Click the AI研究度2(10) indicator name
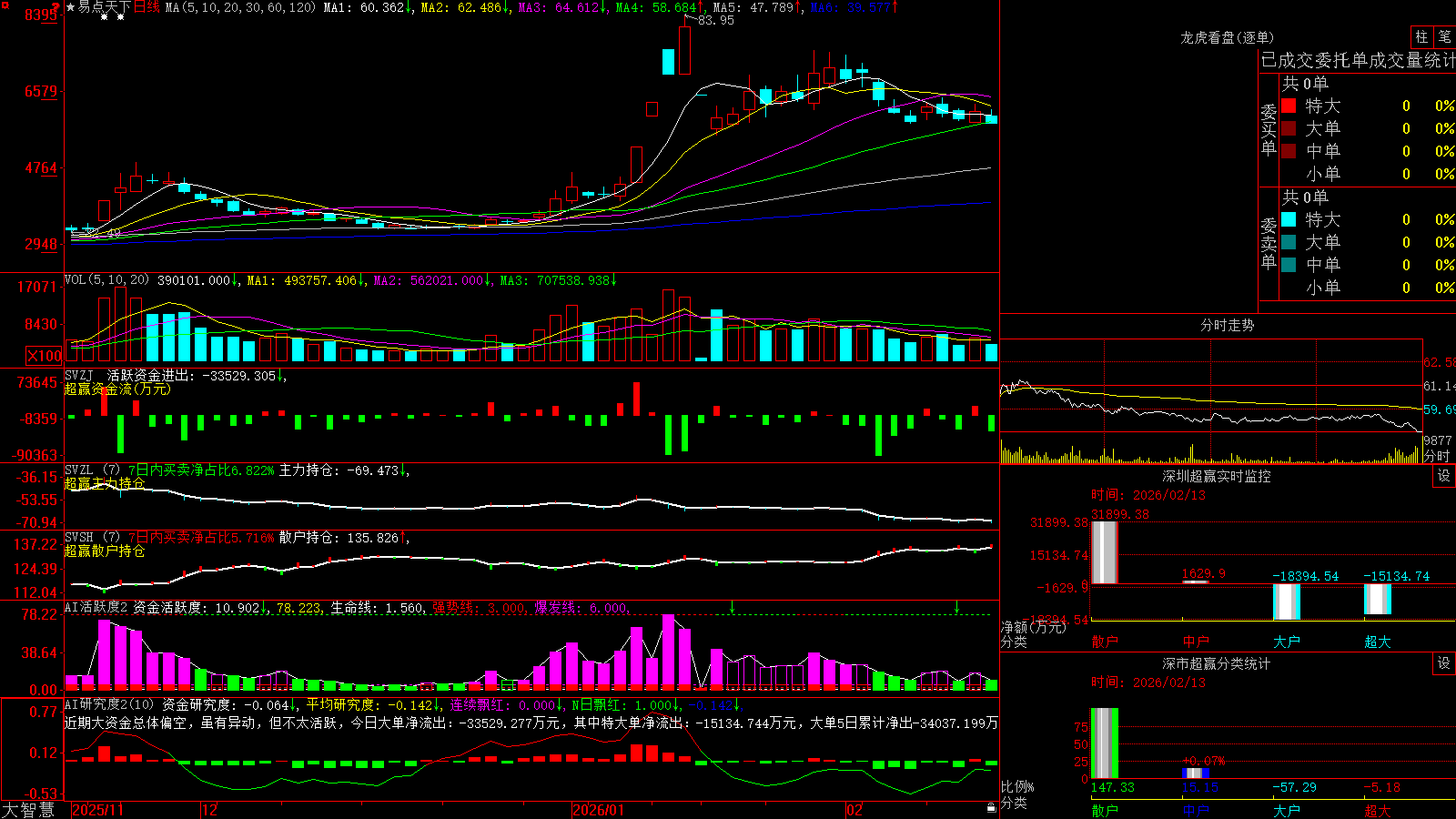The height and width of the screenshot is (819, 1456). 109,704
